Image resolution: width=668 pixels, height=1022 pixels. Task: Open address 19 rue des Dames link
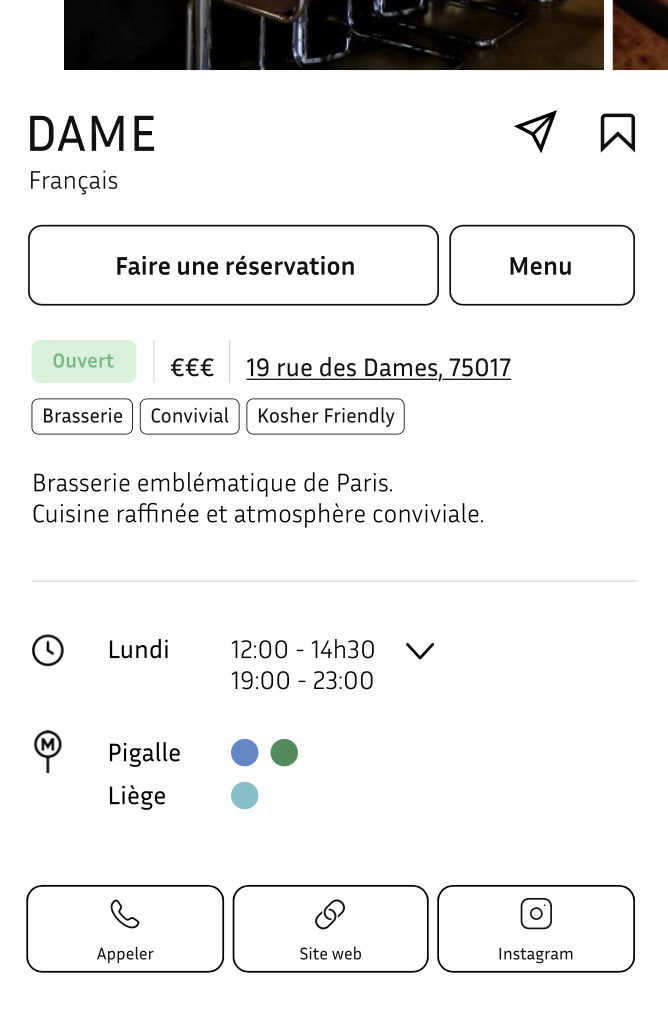click(378, 368)
